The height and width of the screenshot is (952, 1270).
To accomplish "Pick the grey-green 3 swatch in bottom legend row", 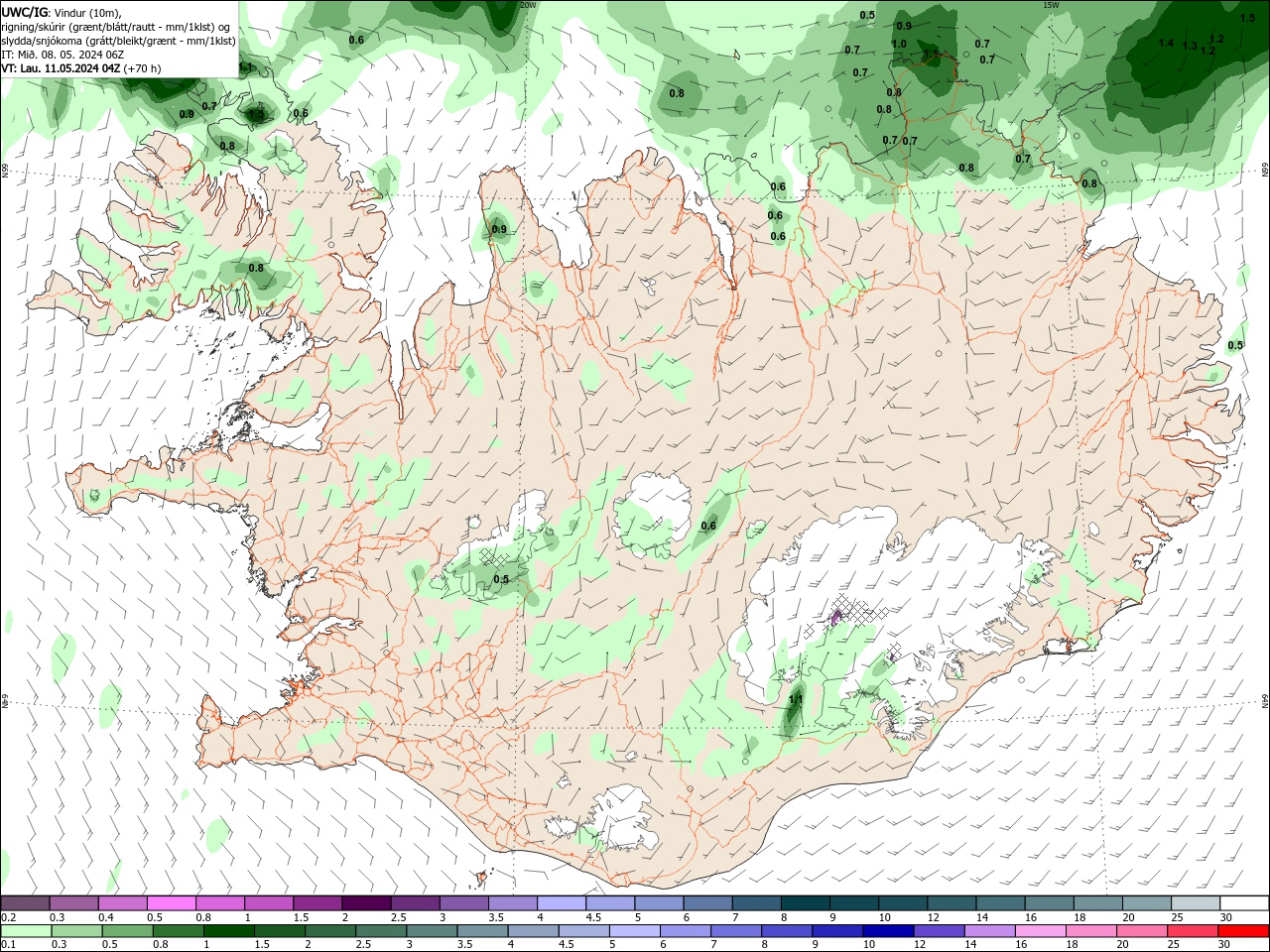I will click(x=431, y=931).
